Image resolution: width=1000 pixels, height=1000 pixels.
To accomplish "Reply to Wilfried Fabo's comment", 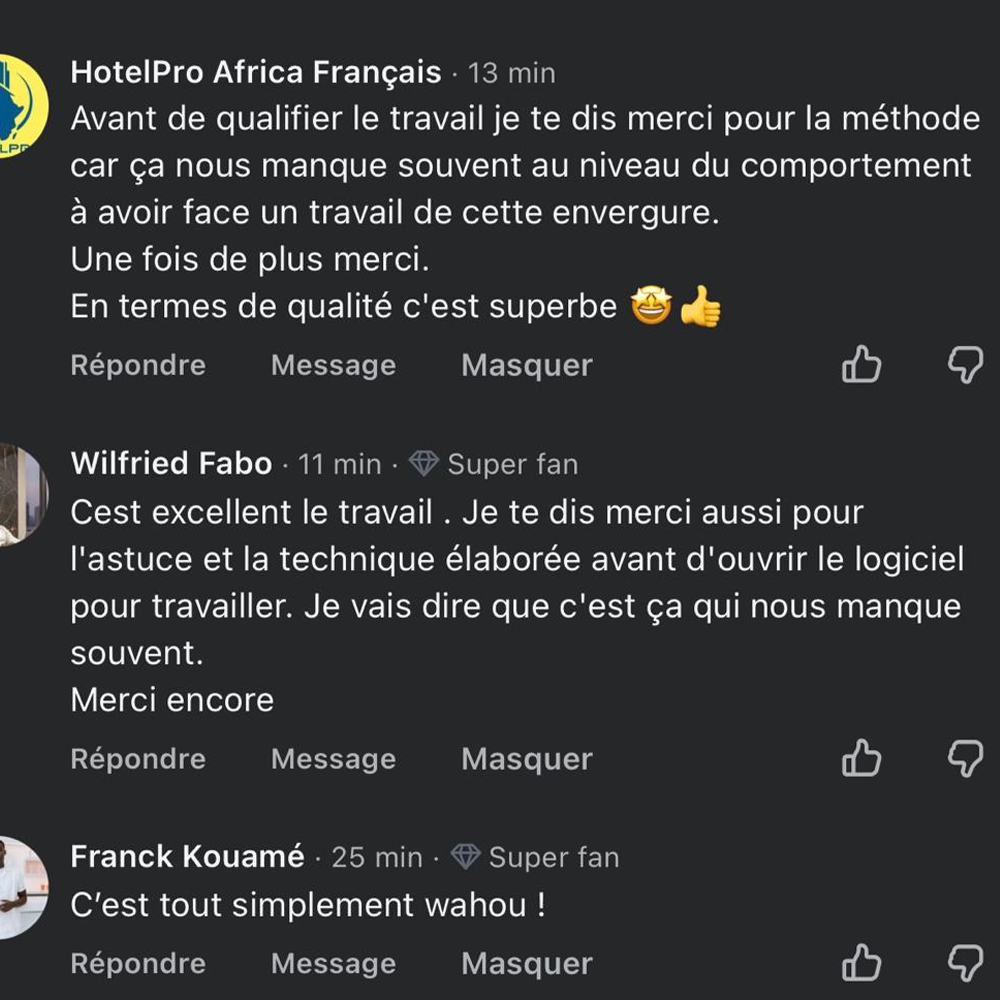I will pos(138,759).
